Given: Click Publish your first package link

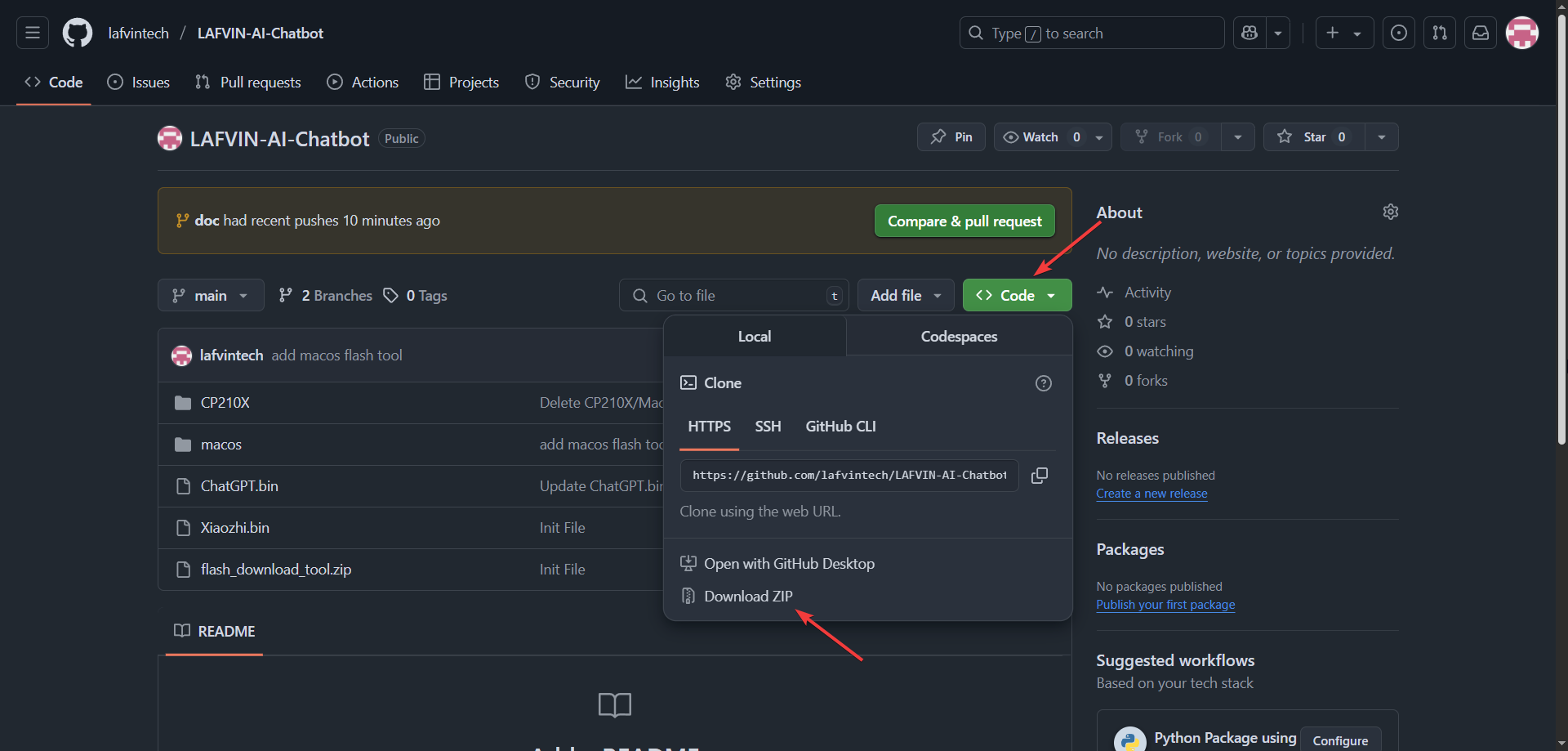Looking at the screenshot, I should click(x=1165, y=605).
